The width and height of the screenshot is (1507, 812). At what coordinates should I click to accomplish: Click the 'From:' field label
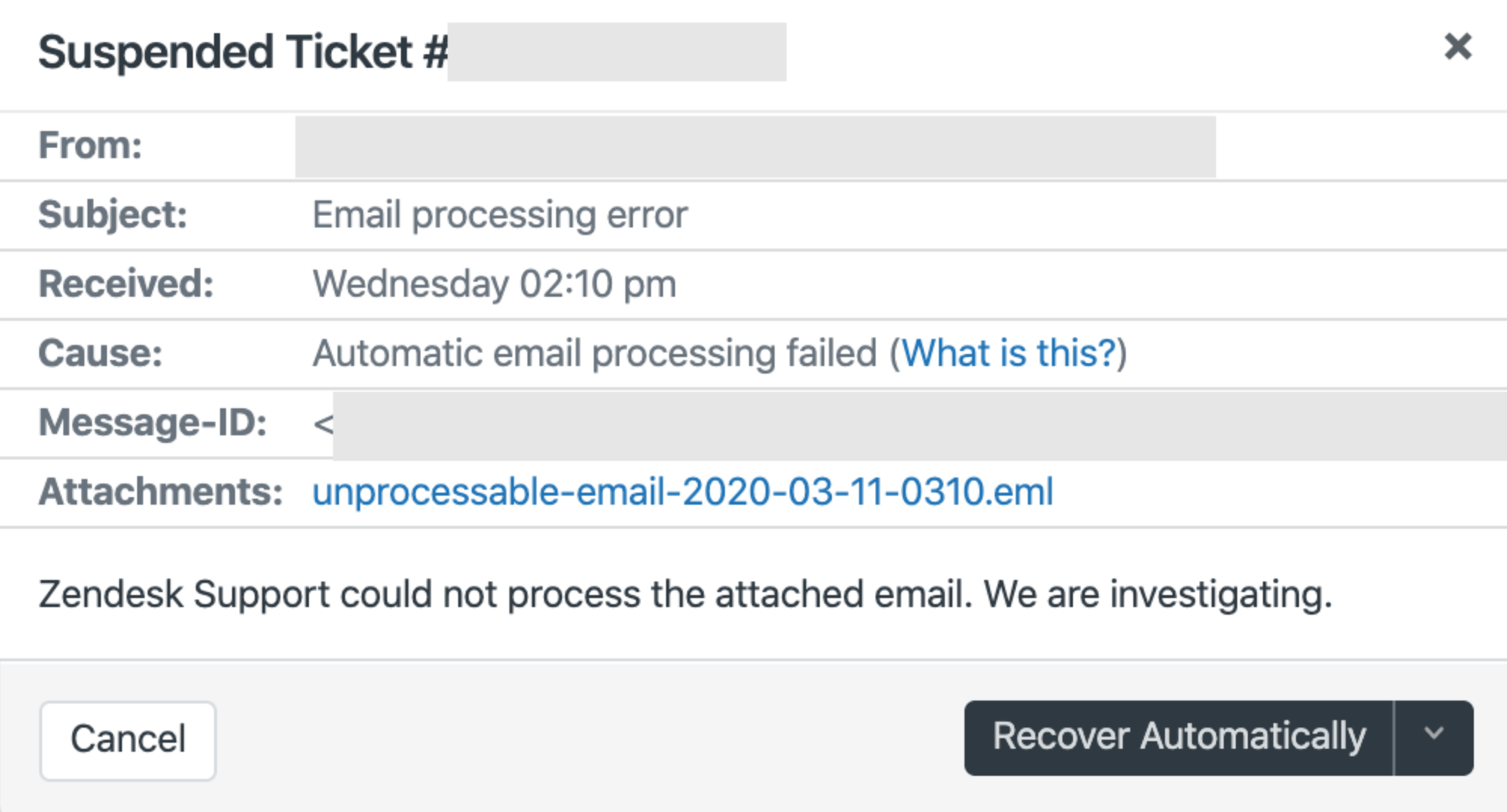coord(90,145)
